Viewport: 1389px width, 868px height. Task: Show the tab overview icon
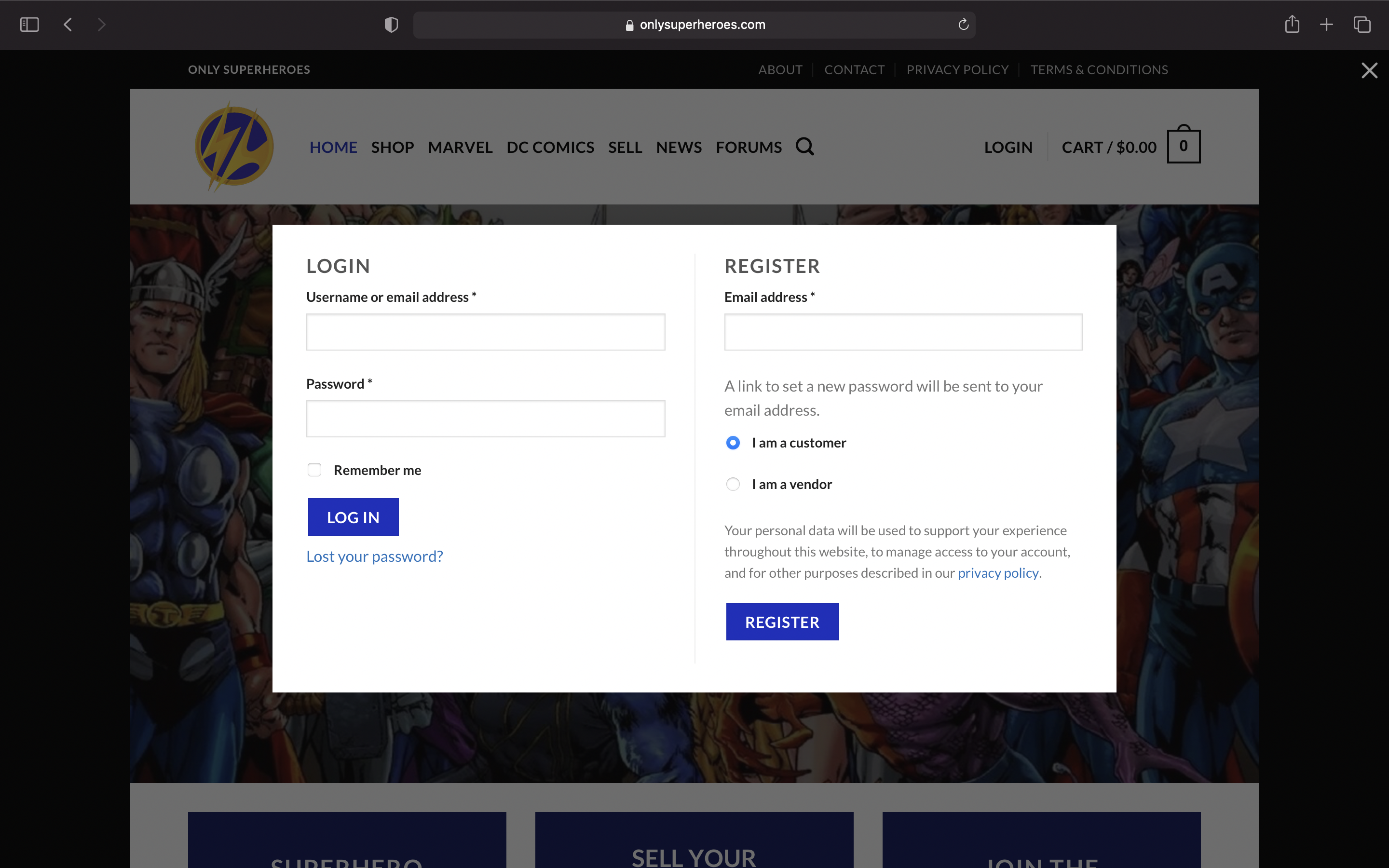coord(1362,25)
